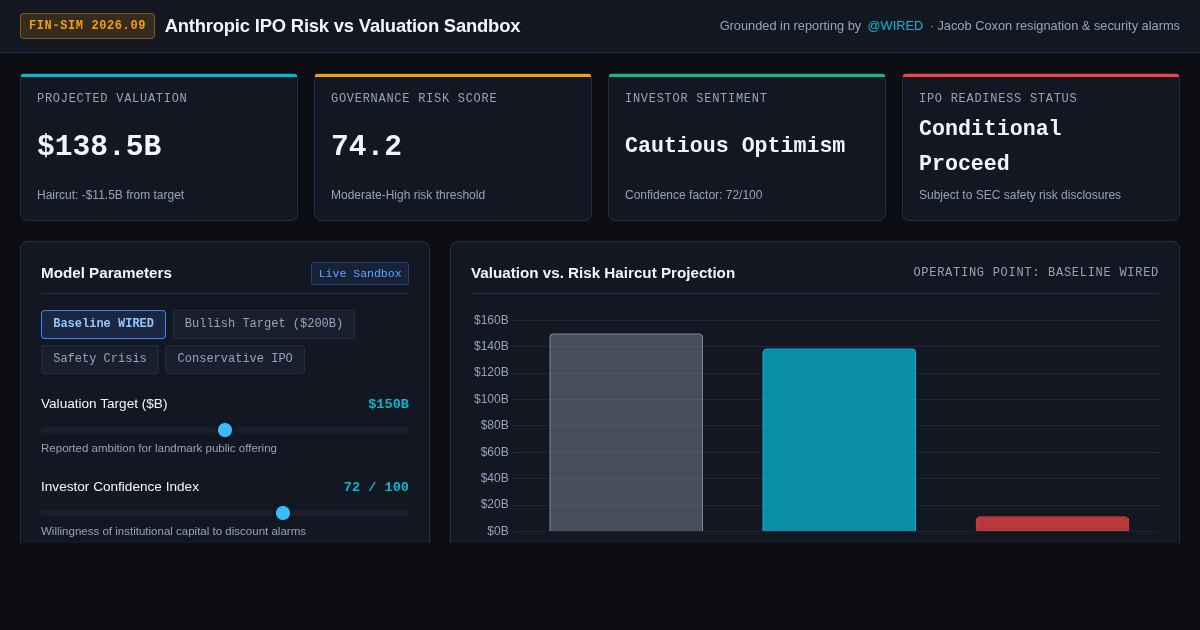Click the $120B axis label

tap(491, 372)
